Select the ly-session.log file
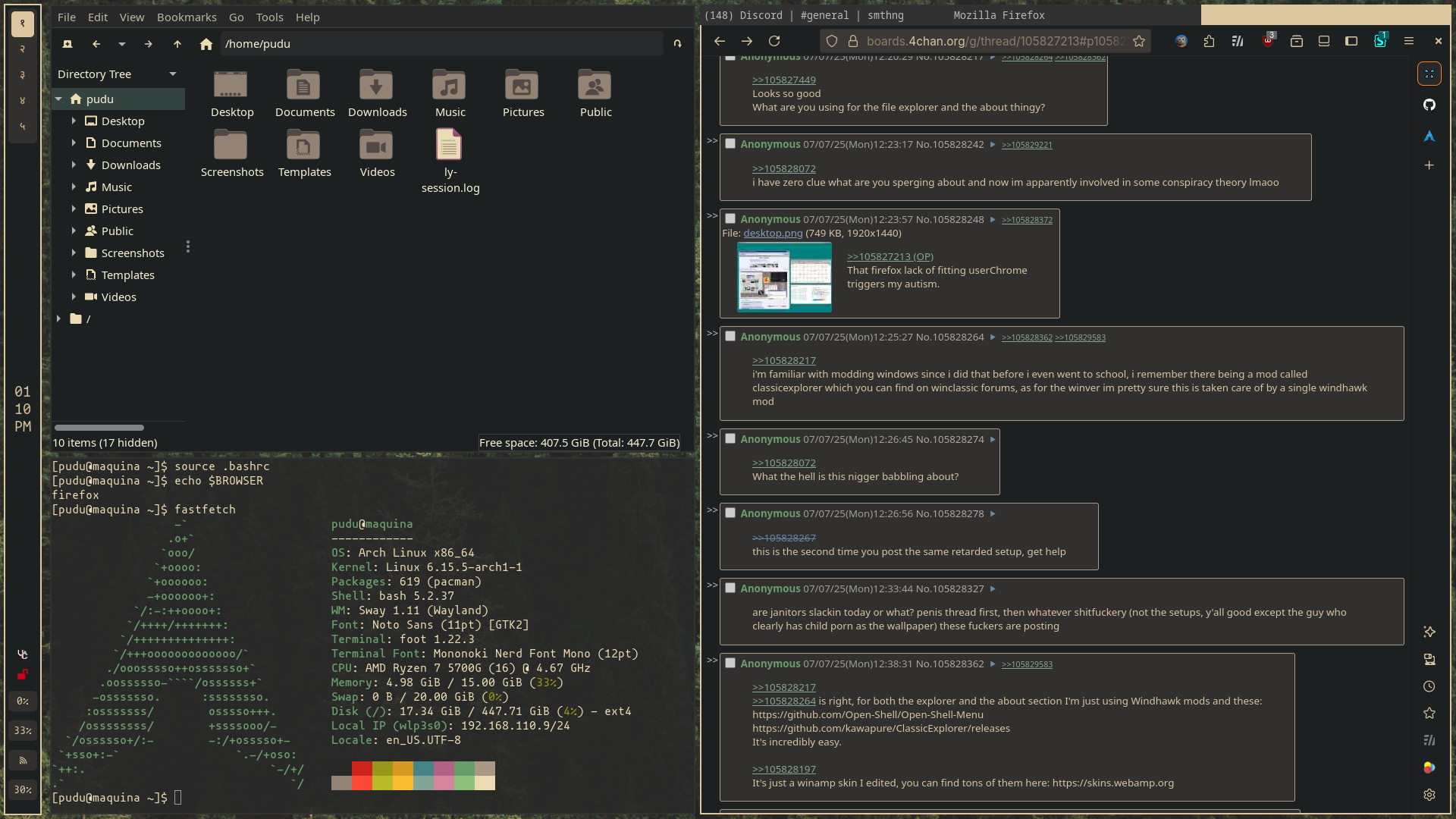The image size is (1456, 819). pos(450,161)
